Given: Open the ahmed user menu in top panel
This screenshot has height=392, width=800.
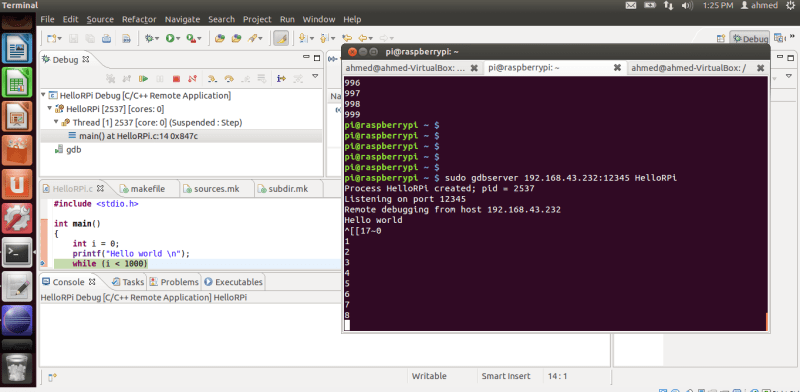Looking at the screenshot, I should coord(759,5).
